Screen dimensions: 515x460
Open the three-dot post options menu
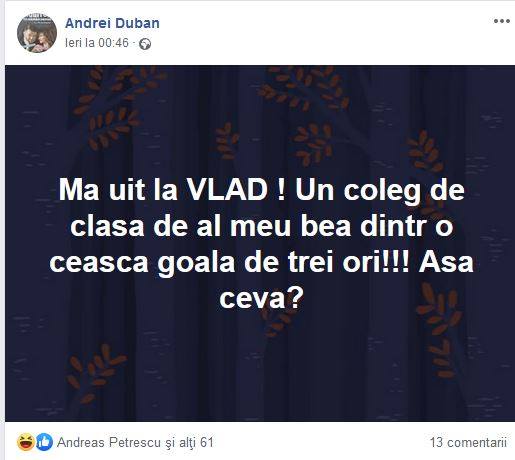pos(502,21)
